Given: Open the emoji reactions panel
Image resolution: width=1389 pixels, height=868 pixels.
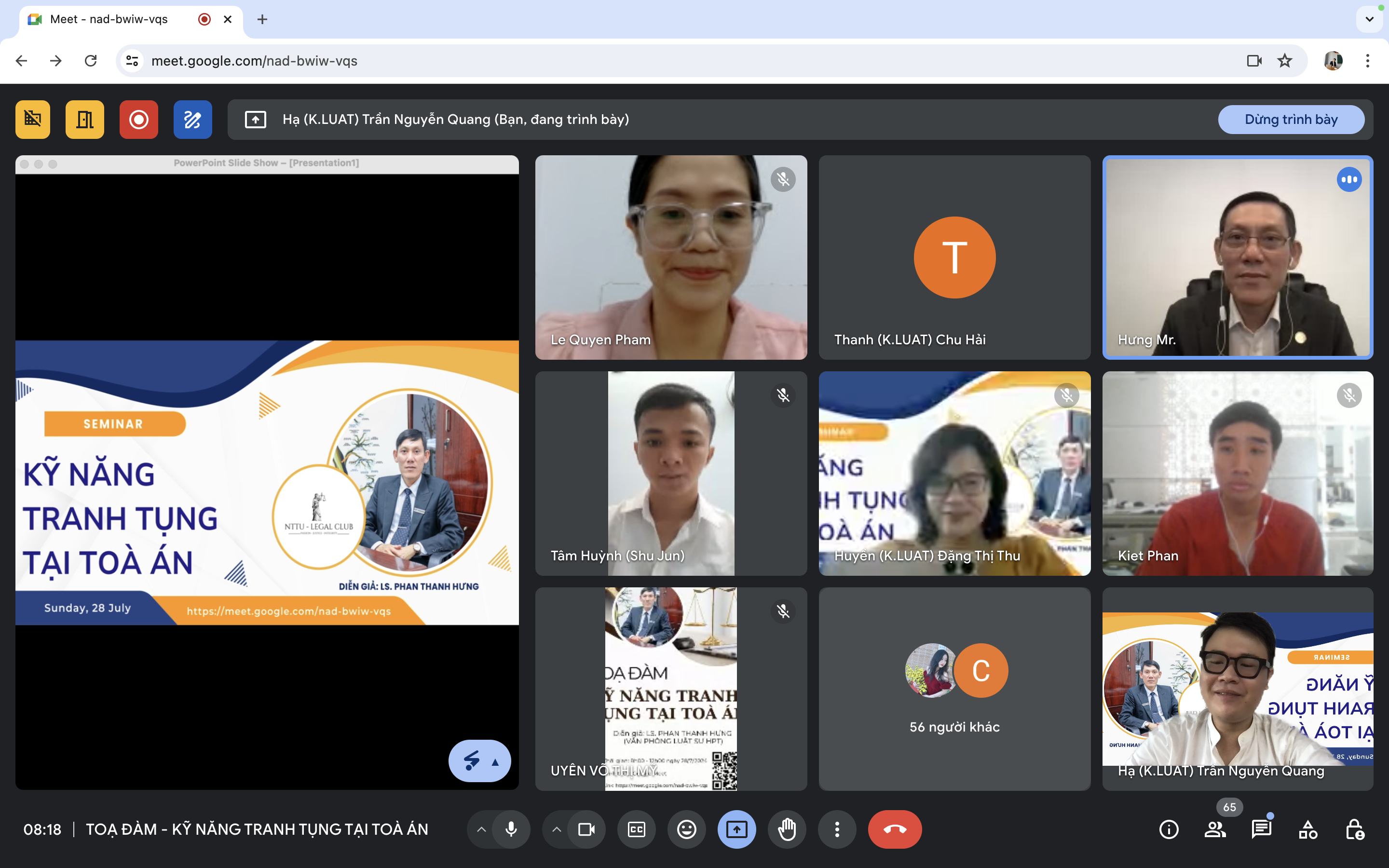Looking at the screenshot, I should click(x=686, y=829).
